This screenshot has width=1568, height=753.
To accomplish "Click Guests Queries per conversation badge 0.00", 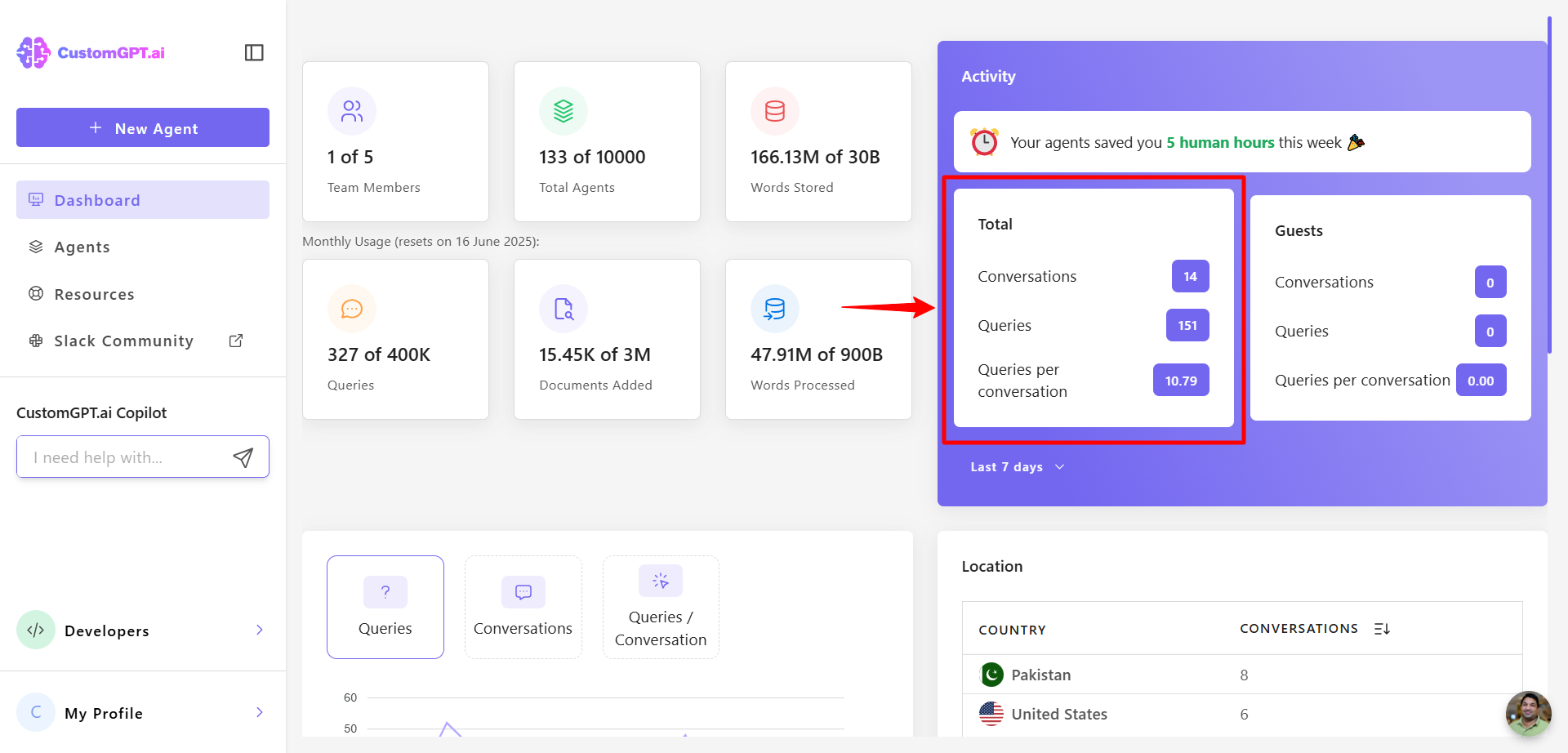I will (1481, 381).
